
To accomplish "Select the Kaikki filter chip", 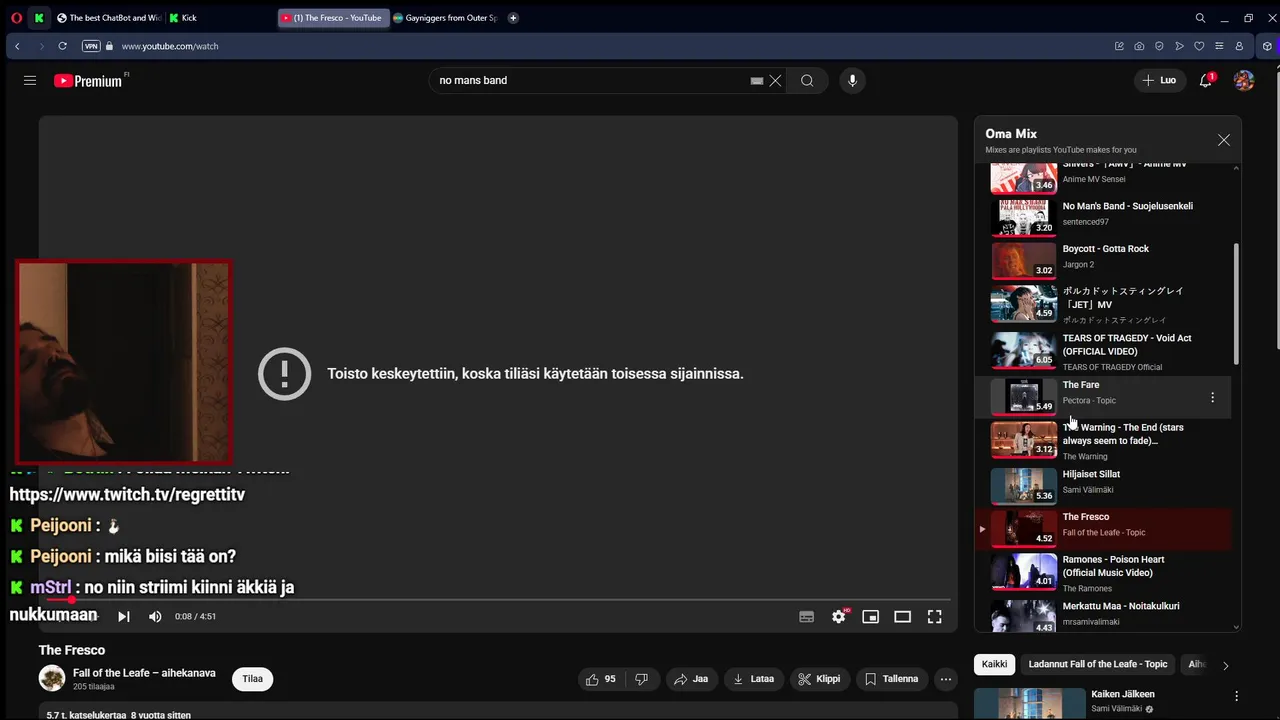I will point(994,664).
